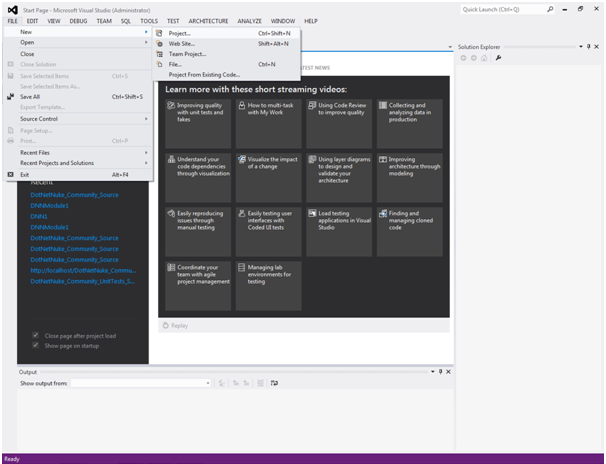Image resolution: width=606 pixels, height=464 pixels.
Task: Open 'Using Code Review to improve quality' tile
Action: 339,124
